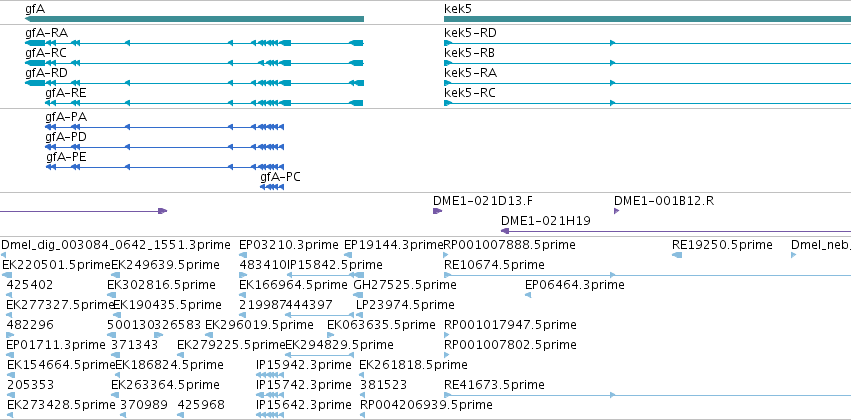
Task: Click the DME1-021D13.F purple arrow marker
Action: [x=437, y=211]
